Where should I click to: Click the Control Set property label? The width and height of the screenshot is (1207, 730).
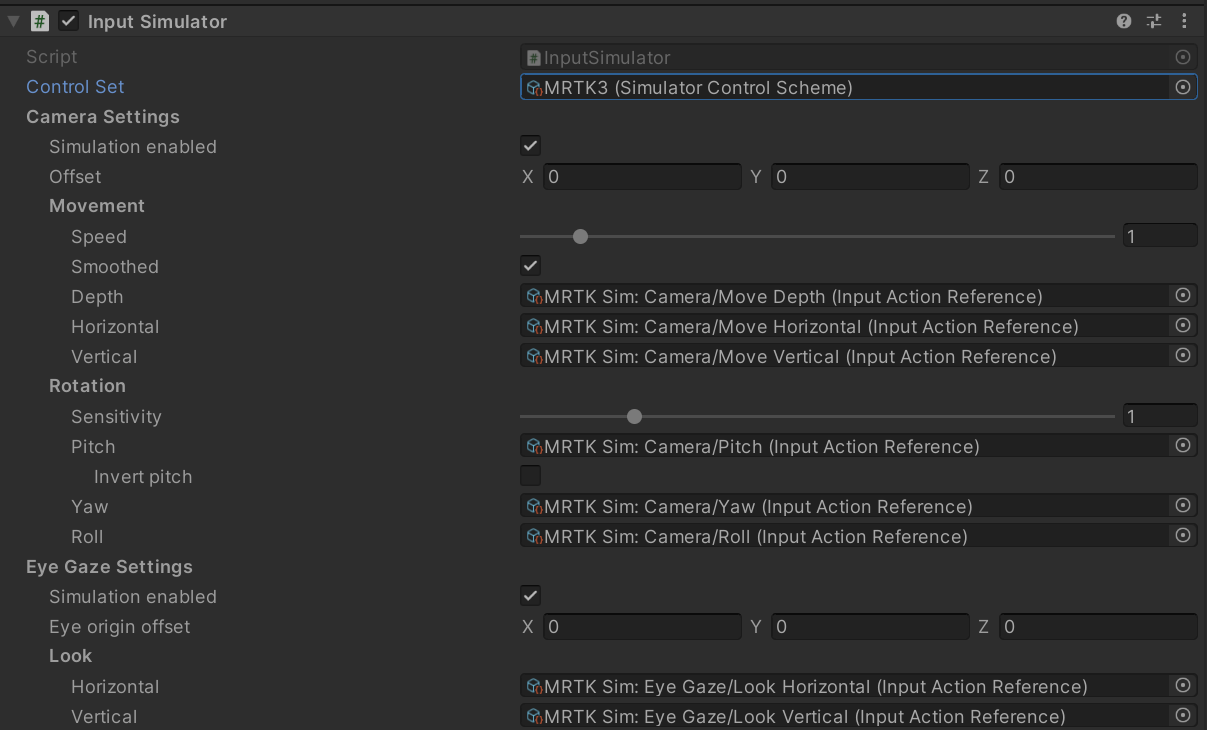click(75, 87)
